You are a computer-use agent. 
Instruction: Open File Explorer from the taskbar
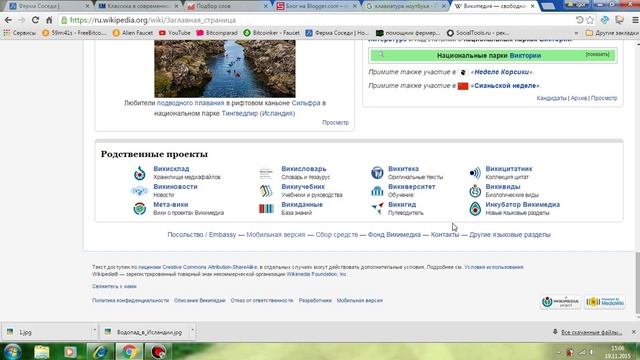(x=42, y=352)
